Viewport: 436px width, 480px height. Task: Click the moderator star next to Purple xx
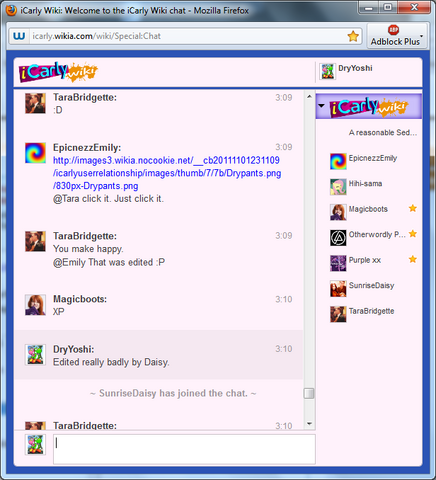tap(413, 259)
